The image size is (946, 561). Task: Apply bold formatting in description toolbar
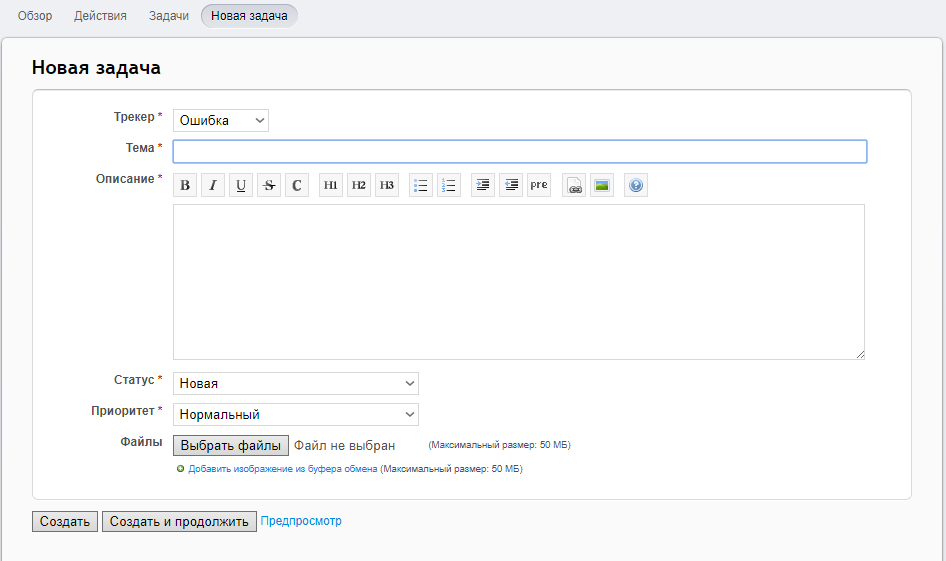coord(185,185)
